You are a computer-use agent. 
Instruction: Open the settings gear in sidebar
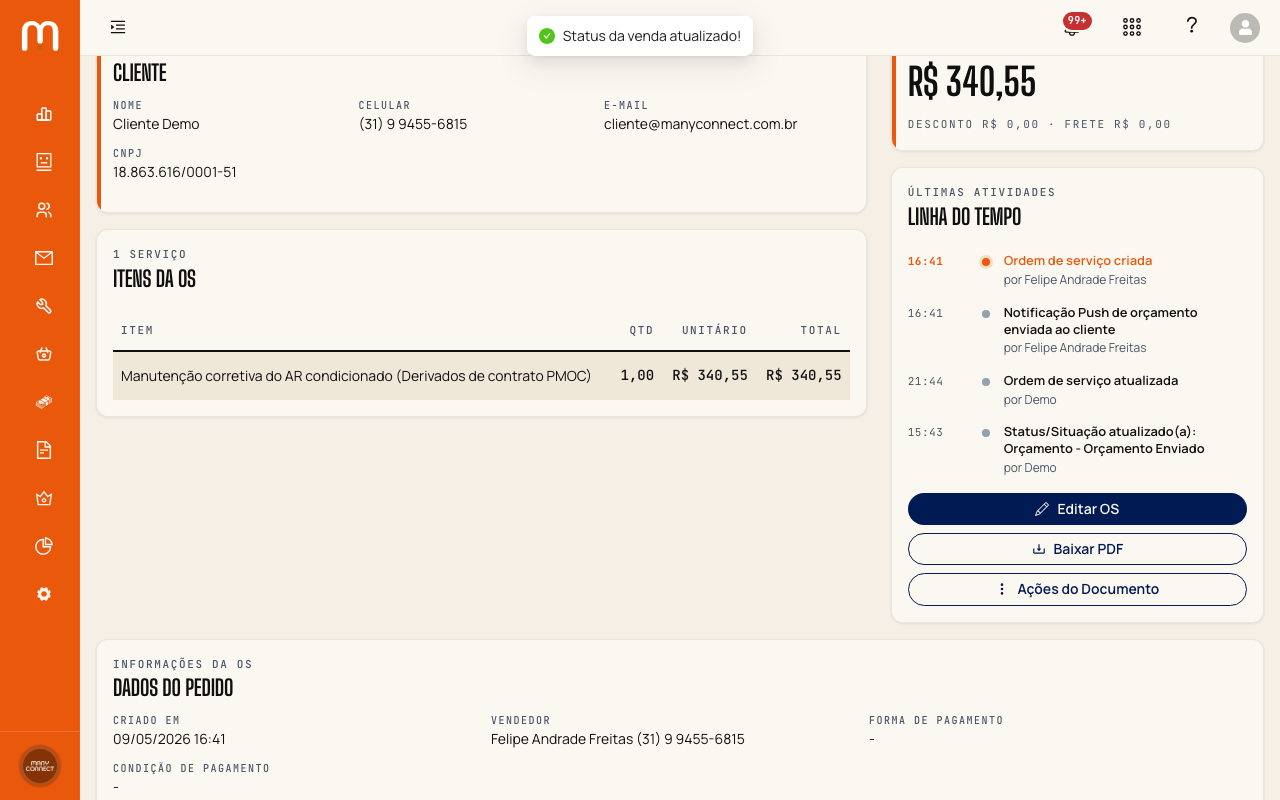tap(44, 594)
